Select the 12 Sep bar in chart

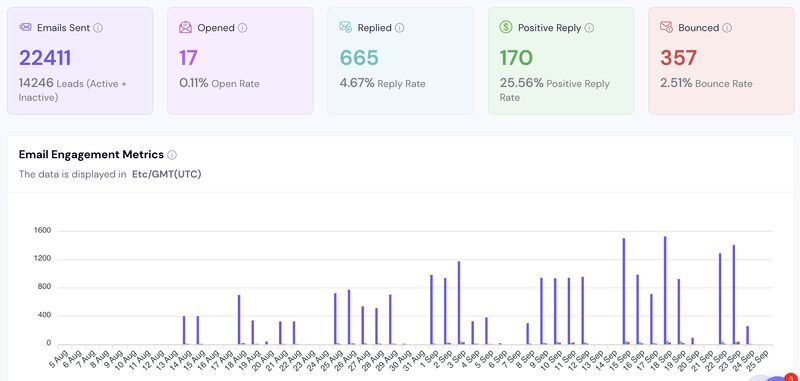[582, 311]
